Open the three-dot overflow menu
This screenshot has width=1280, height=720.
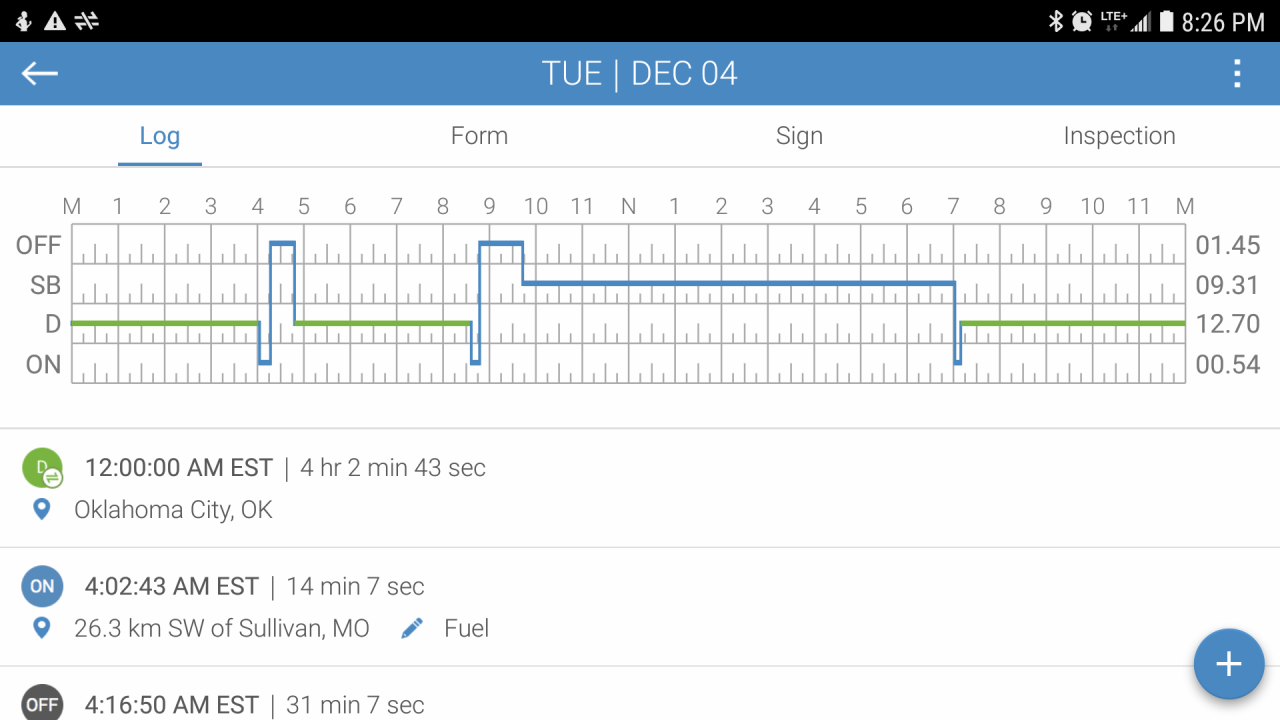coord(1237,73)
